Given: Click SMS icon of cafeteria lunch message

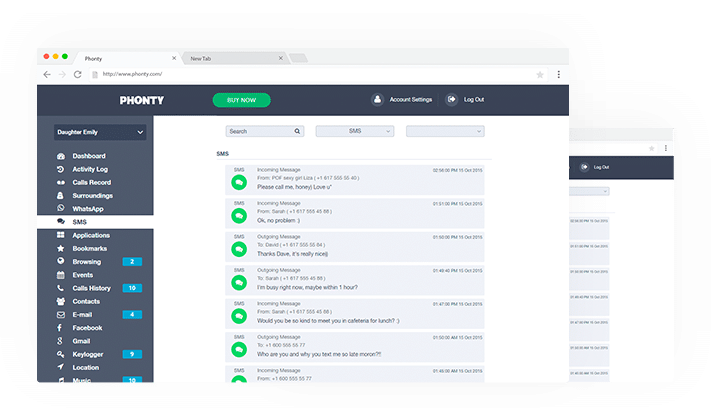Looking at the screenshot, I should click(x=239, y=316).
